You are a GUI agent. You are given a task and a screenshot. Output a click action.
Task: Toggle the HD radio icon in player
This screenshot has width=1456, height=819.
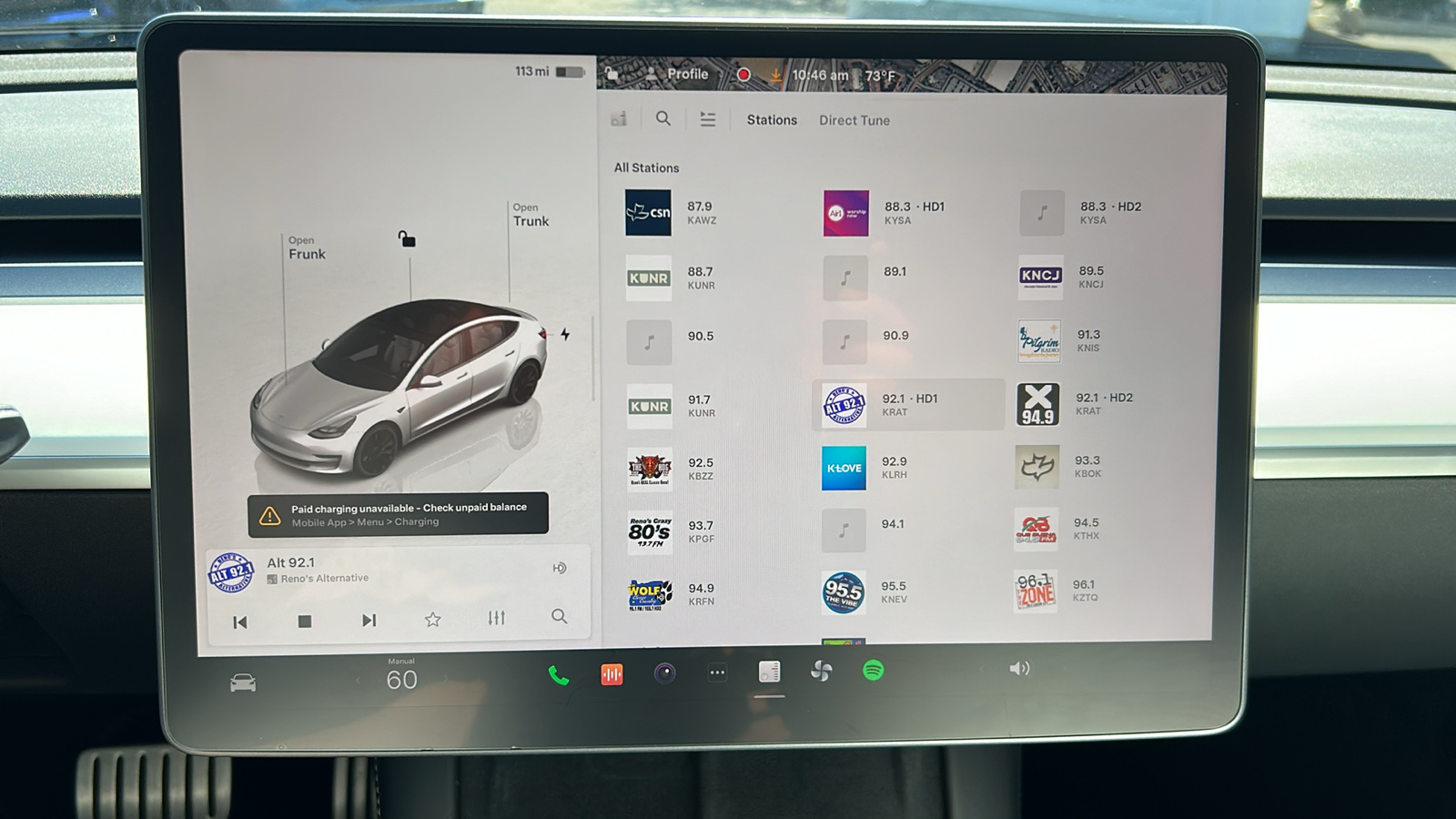pyautogui.click(x=559, y=568)
